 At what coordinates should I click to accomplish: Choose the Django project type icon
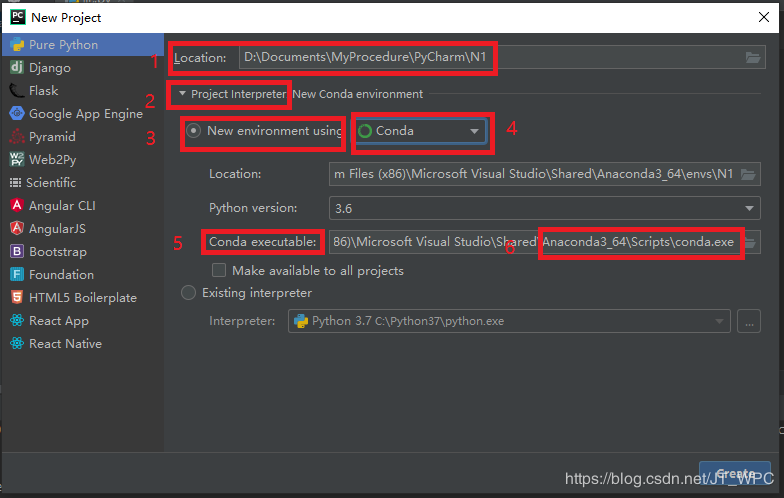17,68
